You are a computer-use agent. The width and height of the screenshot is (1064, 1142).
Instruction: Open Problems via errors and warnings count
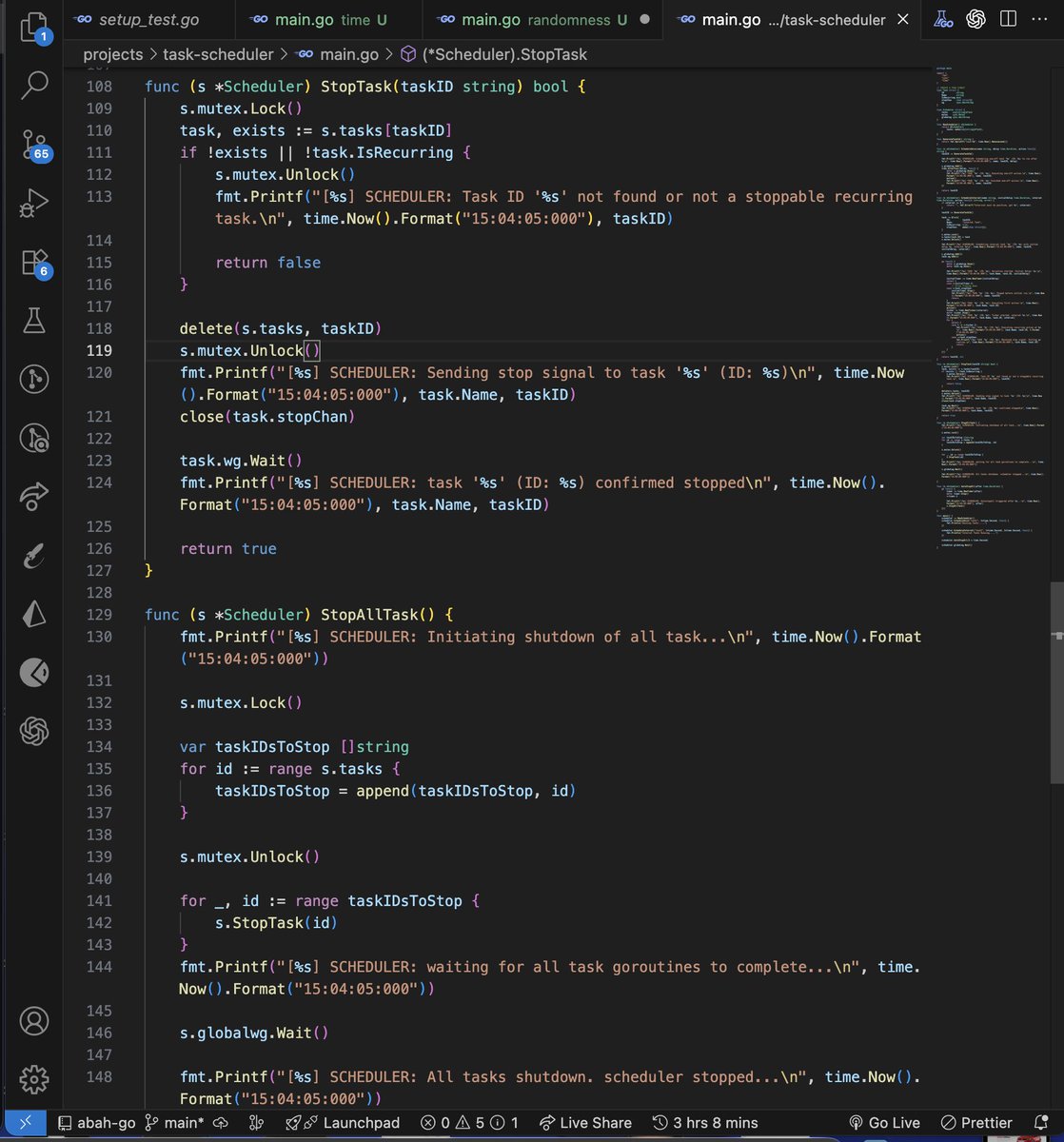(470, 1123)
